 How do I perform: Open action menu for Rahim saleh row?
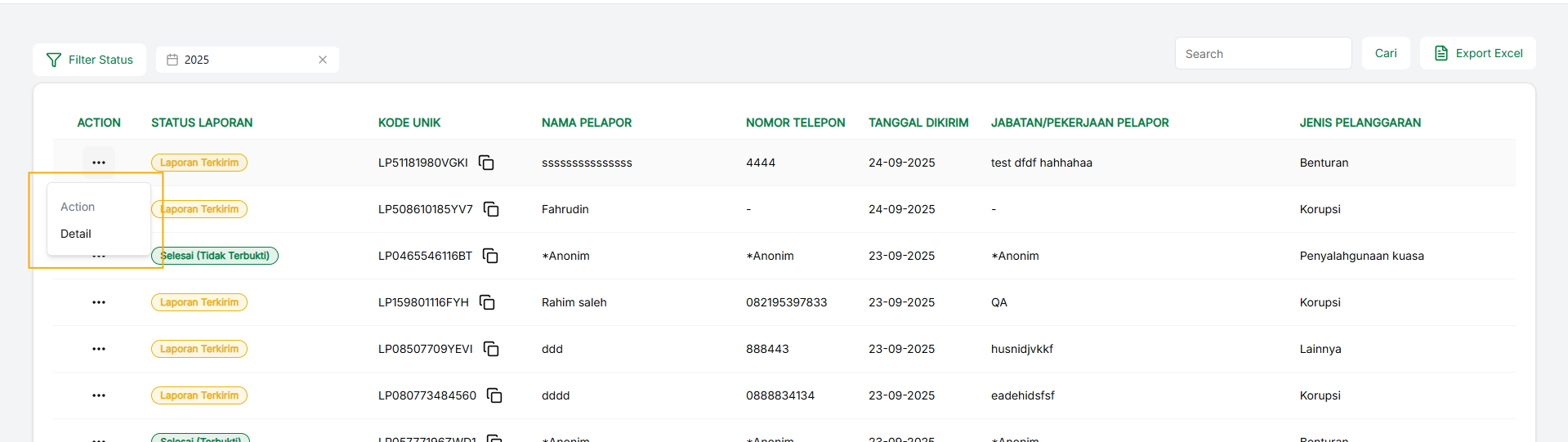click(x=99, y=302)
